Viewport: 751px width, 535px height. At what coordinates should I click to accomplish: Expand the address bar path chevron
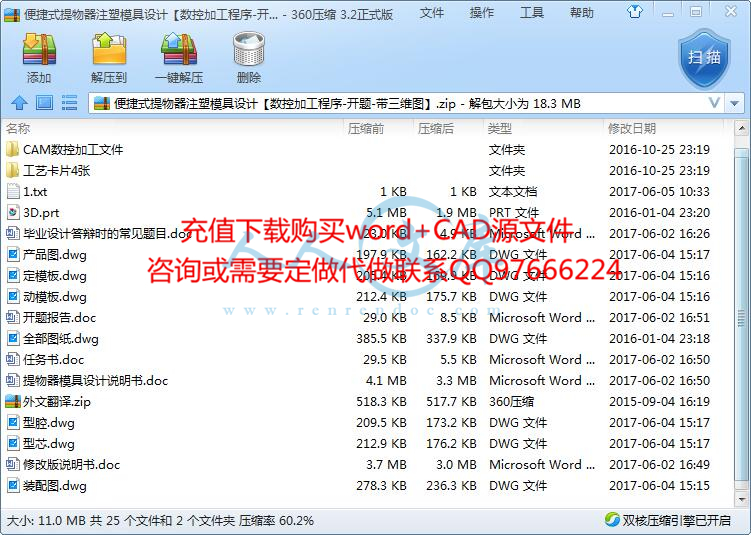tap(714, 102)
